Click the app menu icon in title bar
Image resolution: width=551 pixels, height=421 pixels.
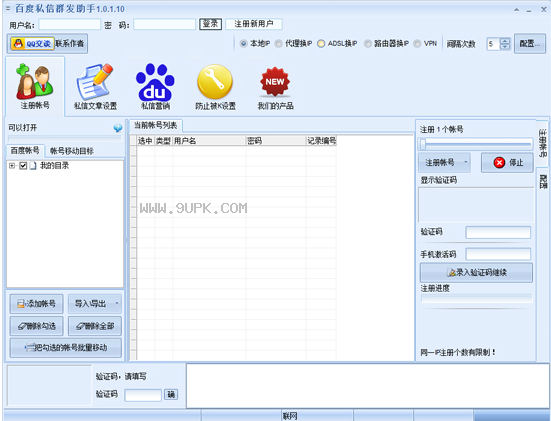tap(8, 8)
